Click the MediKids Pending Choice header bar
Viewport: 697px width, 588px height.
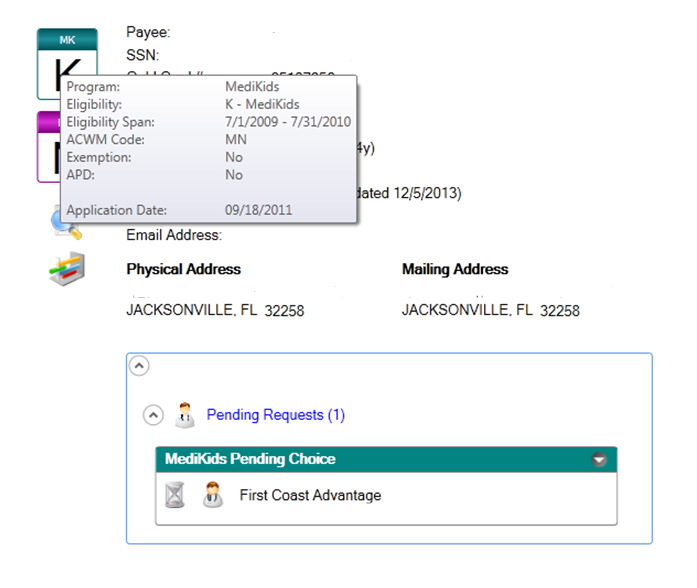click(x=370, y=460)
